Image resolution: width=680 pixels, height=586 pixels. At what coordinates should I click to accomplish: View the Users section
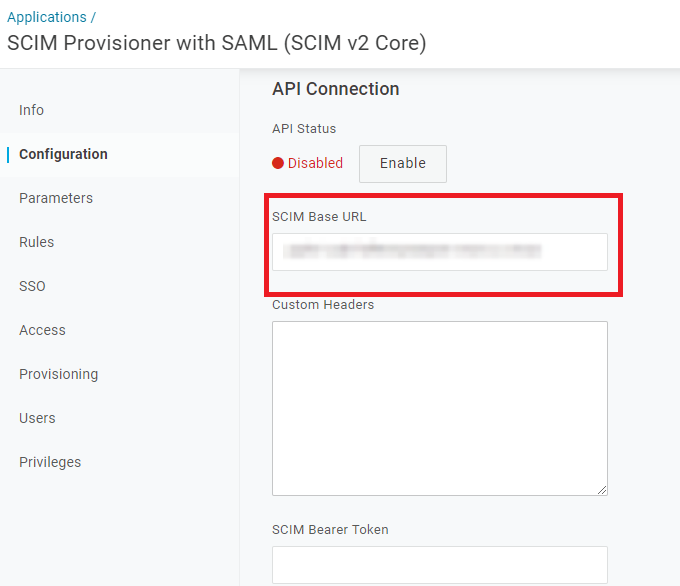37,418
